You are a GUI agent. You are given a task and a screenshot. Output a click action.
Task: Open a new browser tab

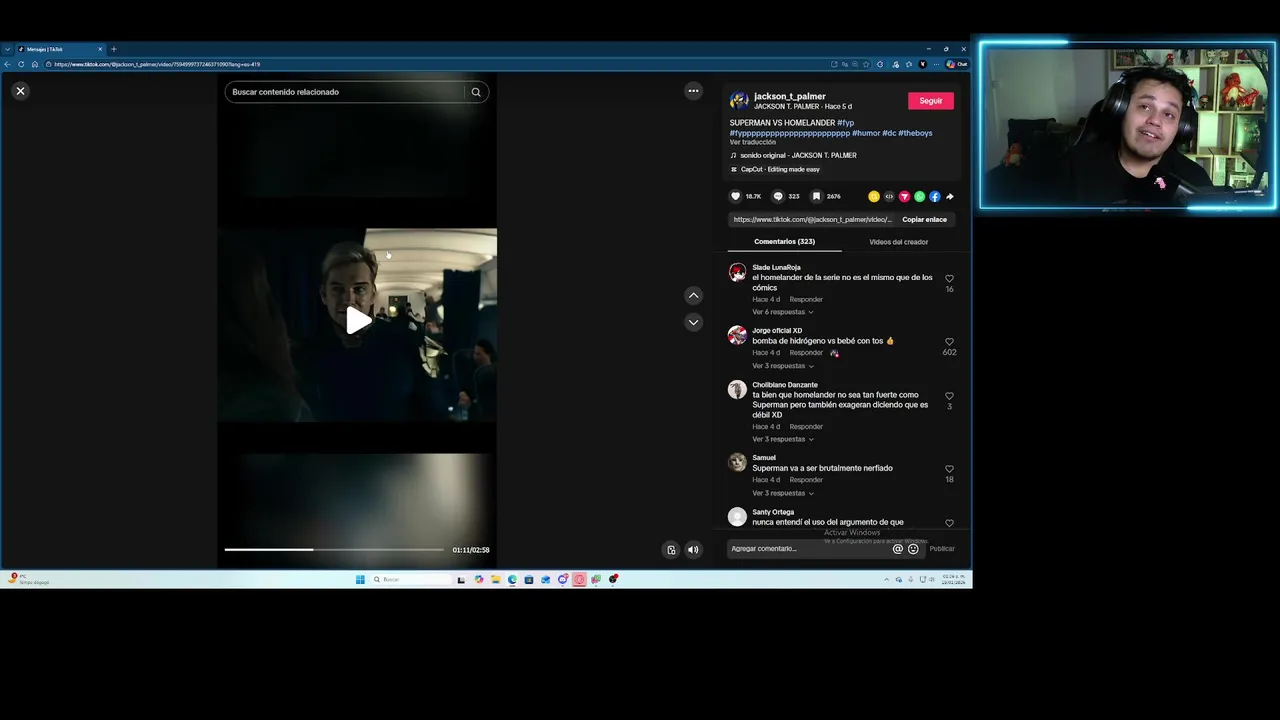(x=113, y=49)
